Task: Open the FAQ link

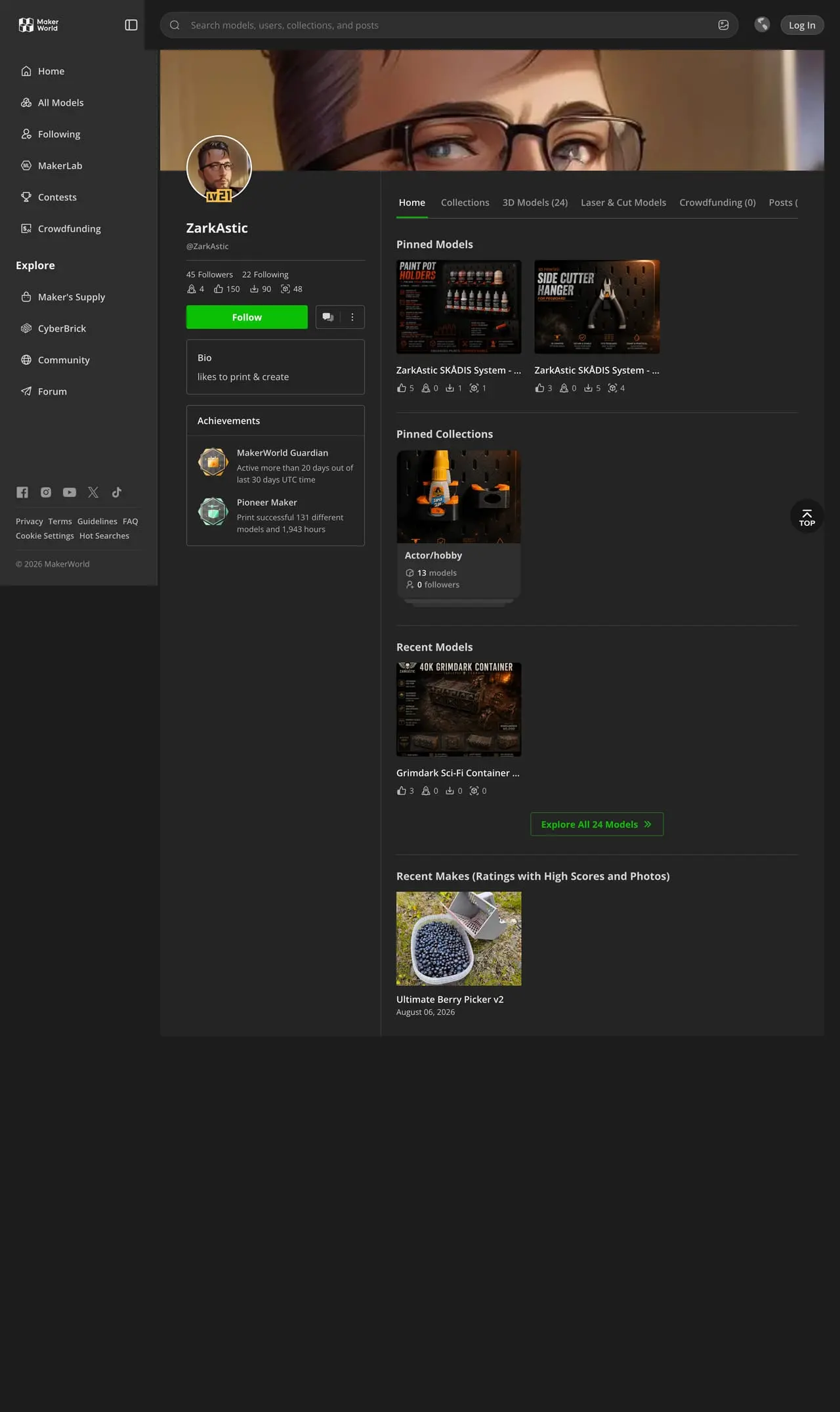Action: coord(131,521)
